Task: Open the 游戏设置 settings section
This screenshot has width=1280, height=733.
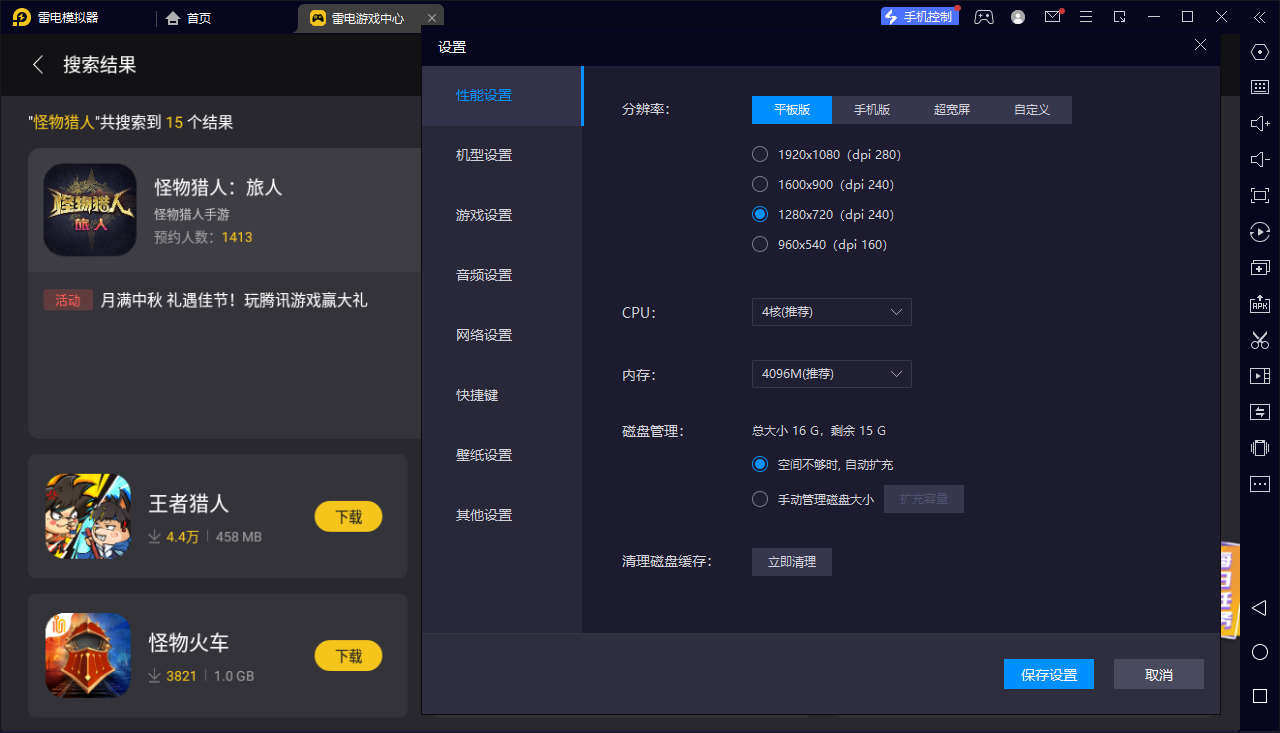Action: pyautogui.click(x=501, y=216)
